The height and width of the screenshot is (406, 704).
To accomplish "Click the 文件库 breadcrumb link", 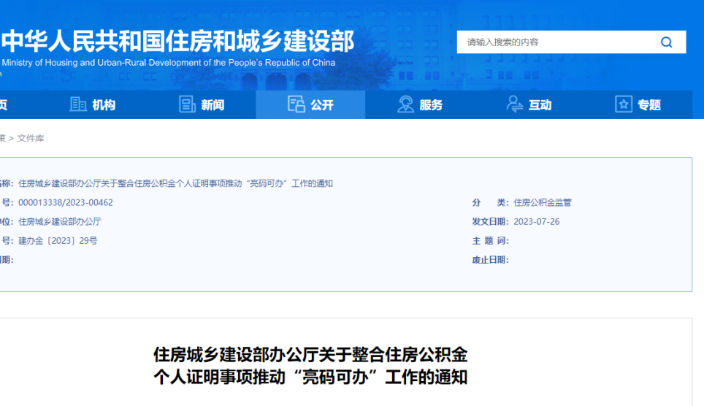I will 31,138.
